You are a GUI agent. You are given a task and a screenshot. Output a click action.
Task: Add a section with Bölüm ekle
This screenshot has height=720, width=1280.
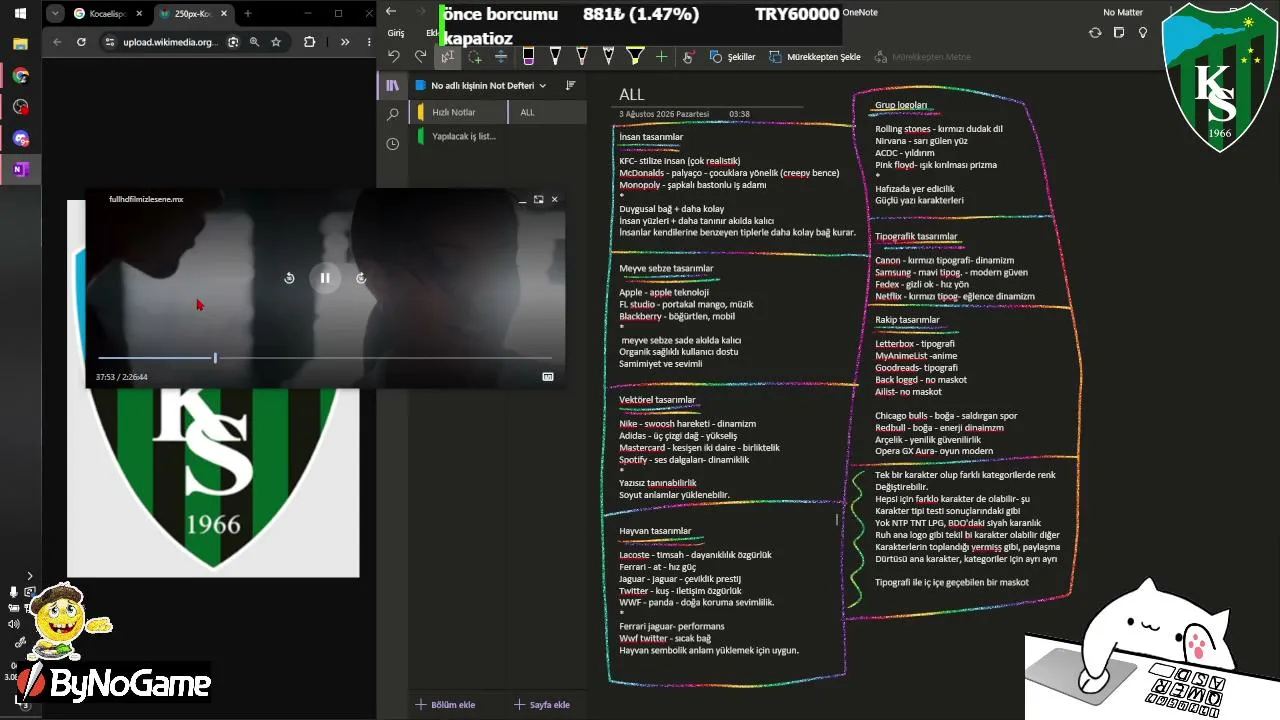point(446,705)
